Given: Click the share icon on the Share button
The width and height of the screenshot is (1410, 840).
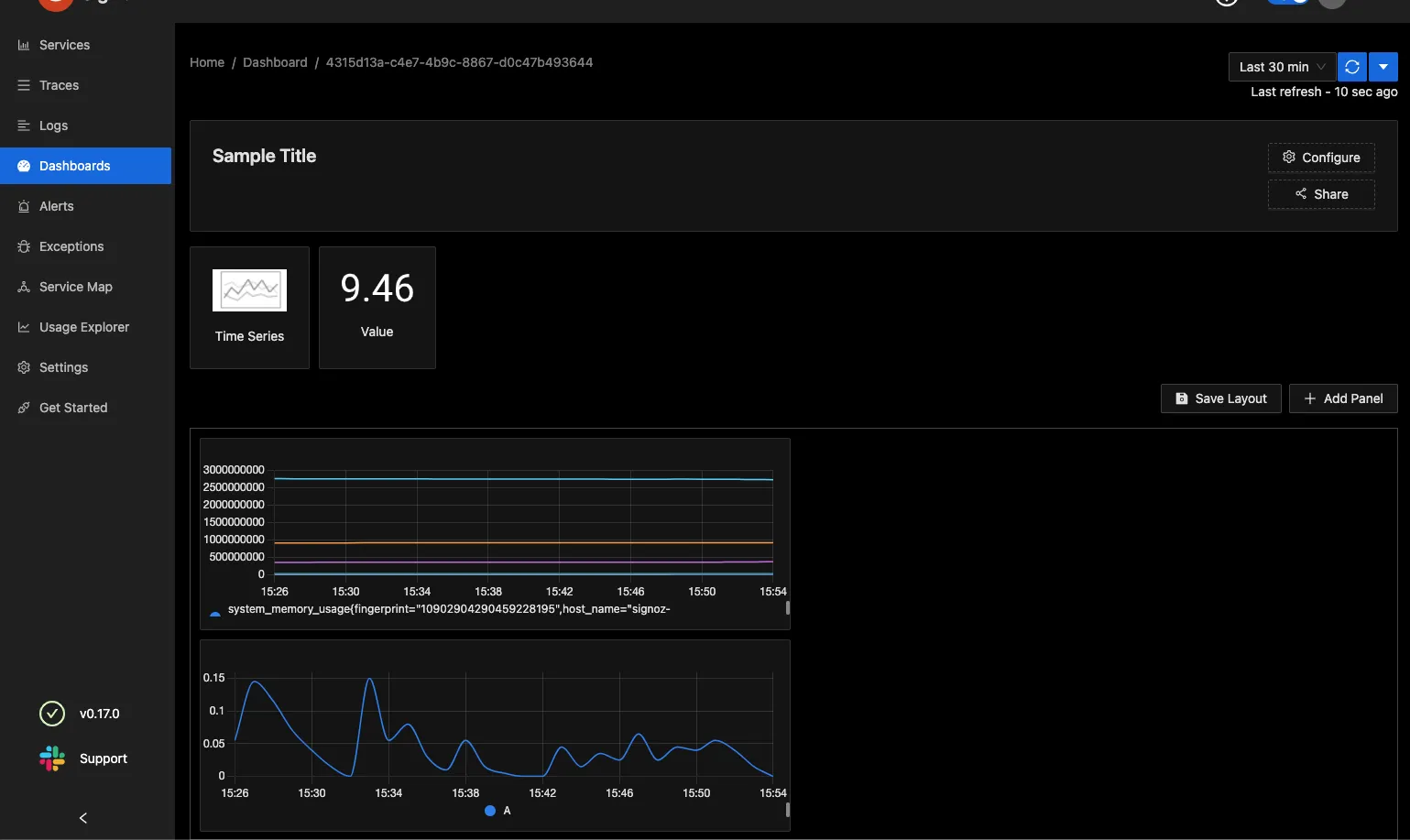Looking at the screenshot, I should pos(1301,193).
